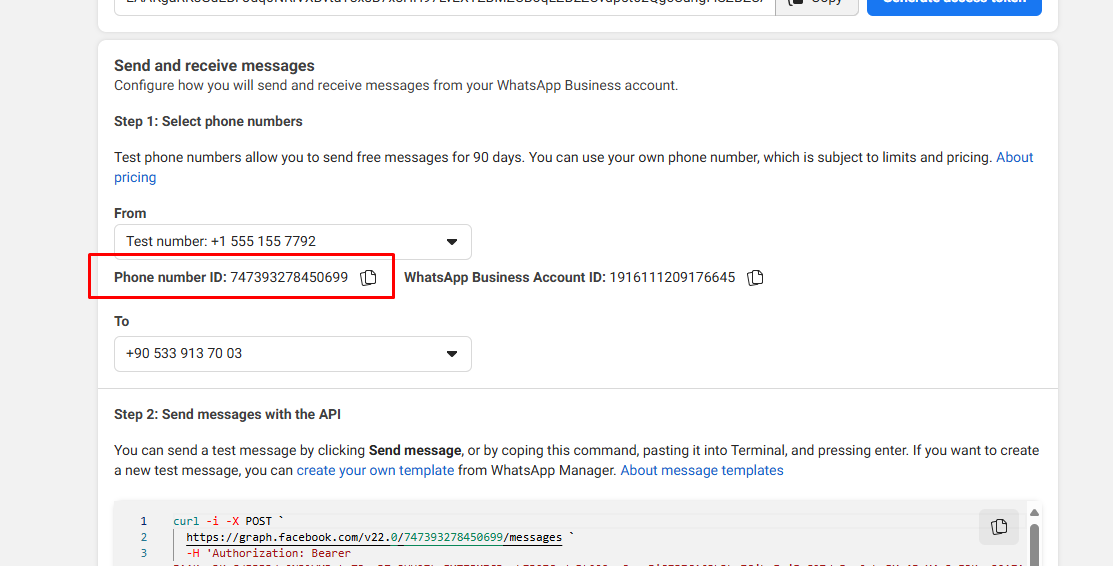Copy the curl command from code block
Screen dimensions: 1113x566
(998, 527)
